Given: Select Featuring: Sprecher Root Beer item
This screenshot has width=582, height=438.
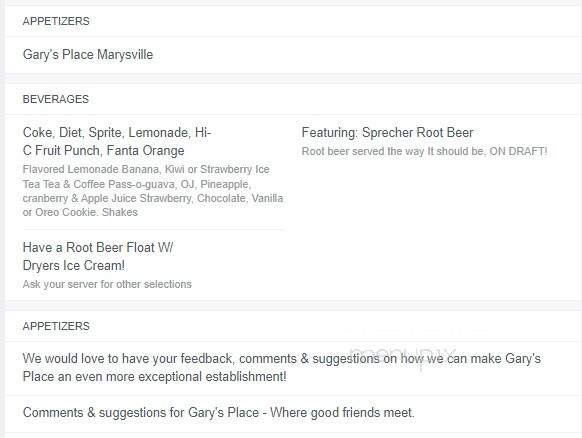Looking at the screenshot, I should pos(388,133).
